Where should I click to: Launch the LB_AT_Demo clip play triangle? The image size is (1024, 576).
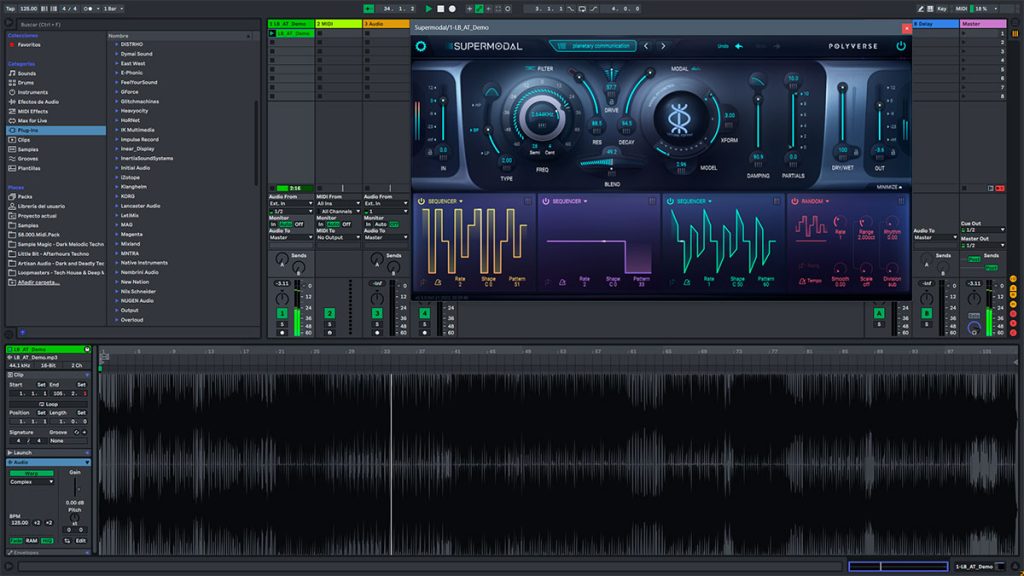pyautogui.click(x=272, y=33)
